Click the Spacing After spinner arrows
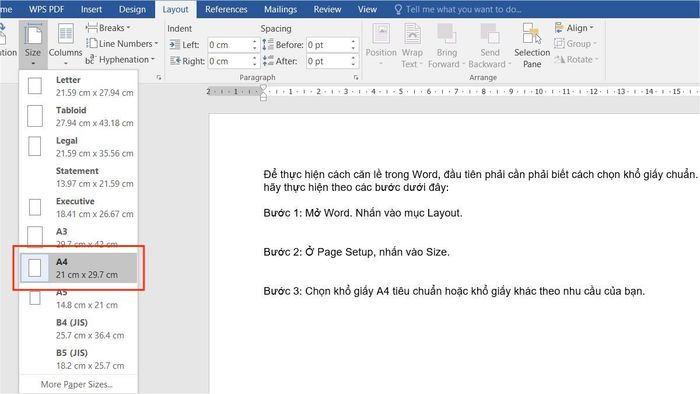 (x=353, y=61)
